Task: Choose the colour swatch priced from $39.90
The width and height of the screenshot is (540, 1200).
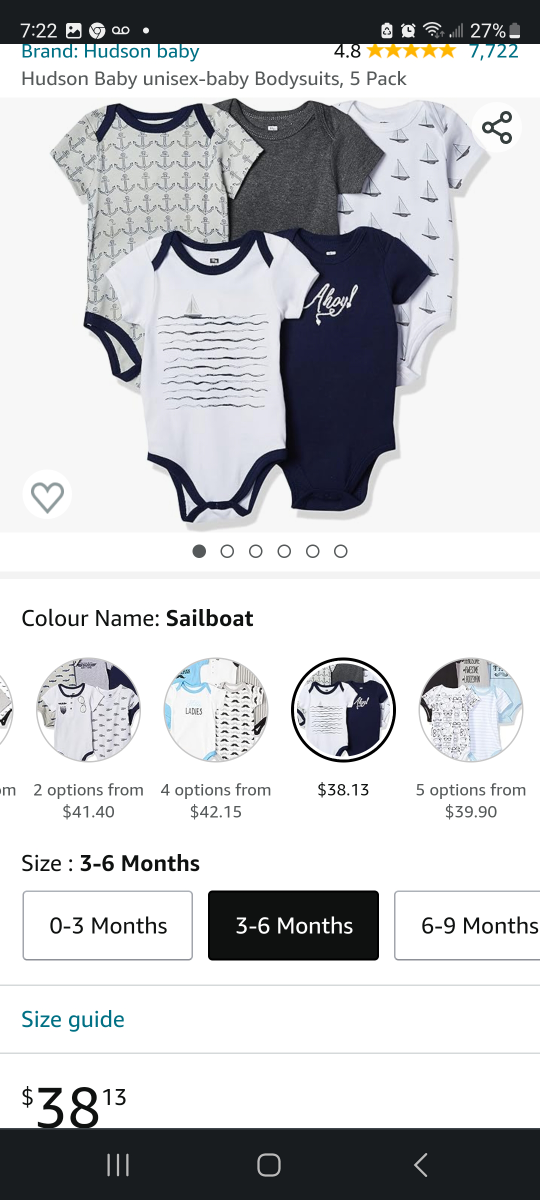Action: 471,710
